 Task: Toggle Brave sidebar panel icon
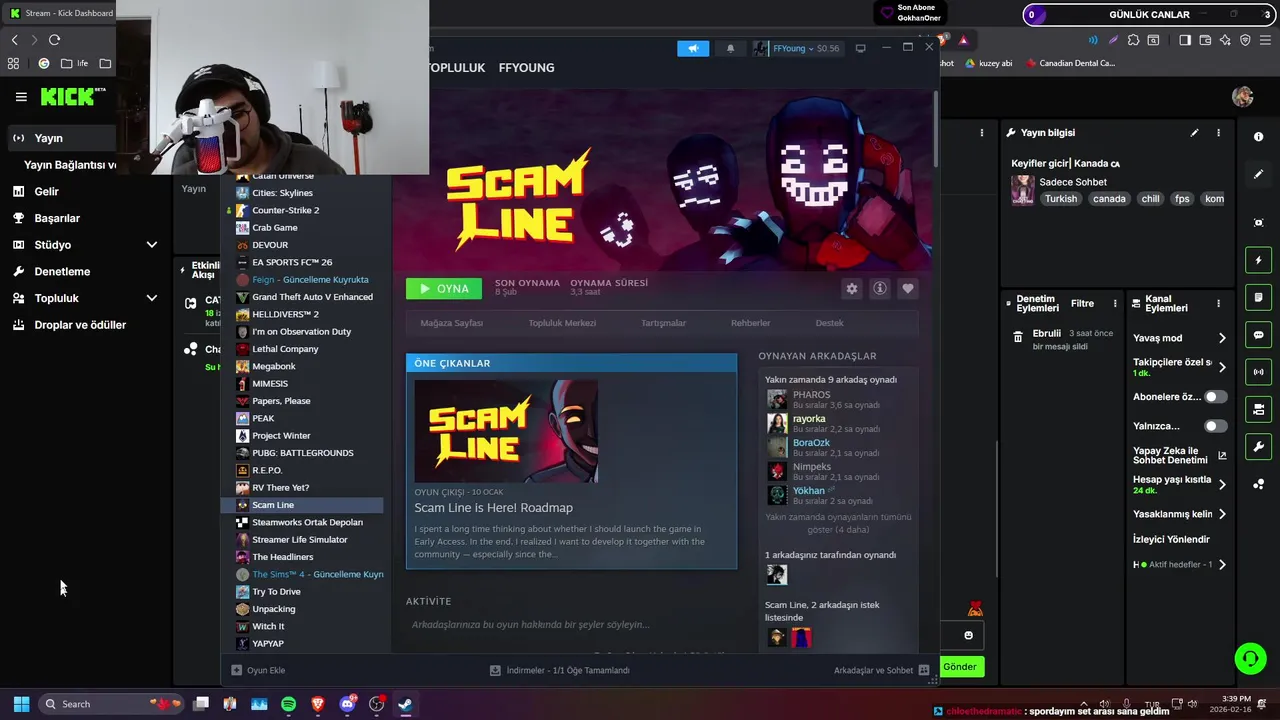[1185, 40]
